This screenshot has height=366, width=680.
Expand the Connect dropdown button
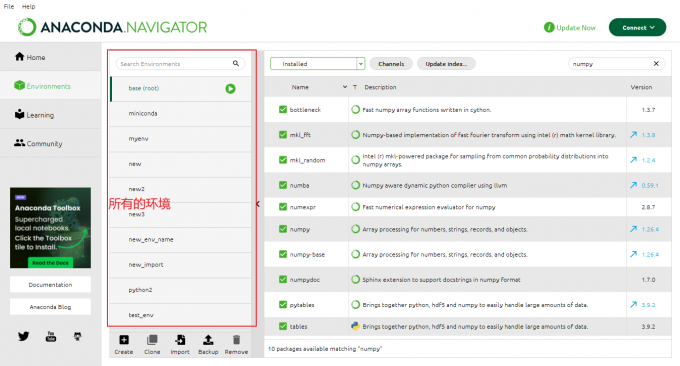(638, 27)
